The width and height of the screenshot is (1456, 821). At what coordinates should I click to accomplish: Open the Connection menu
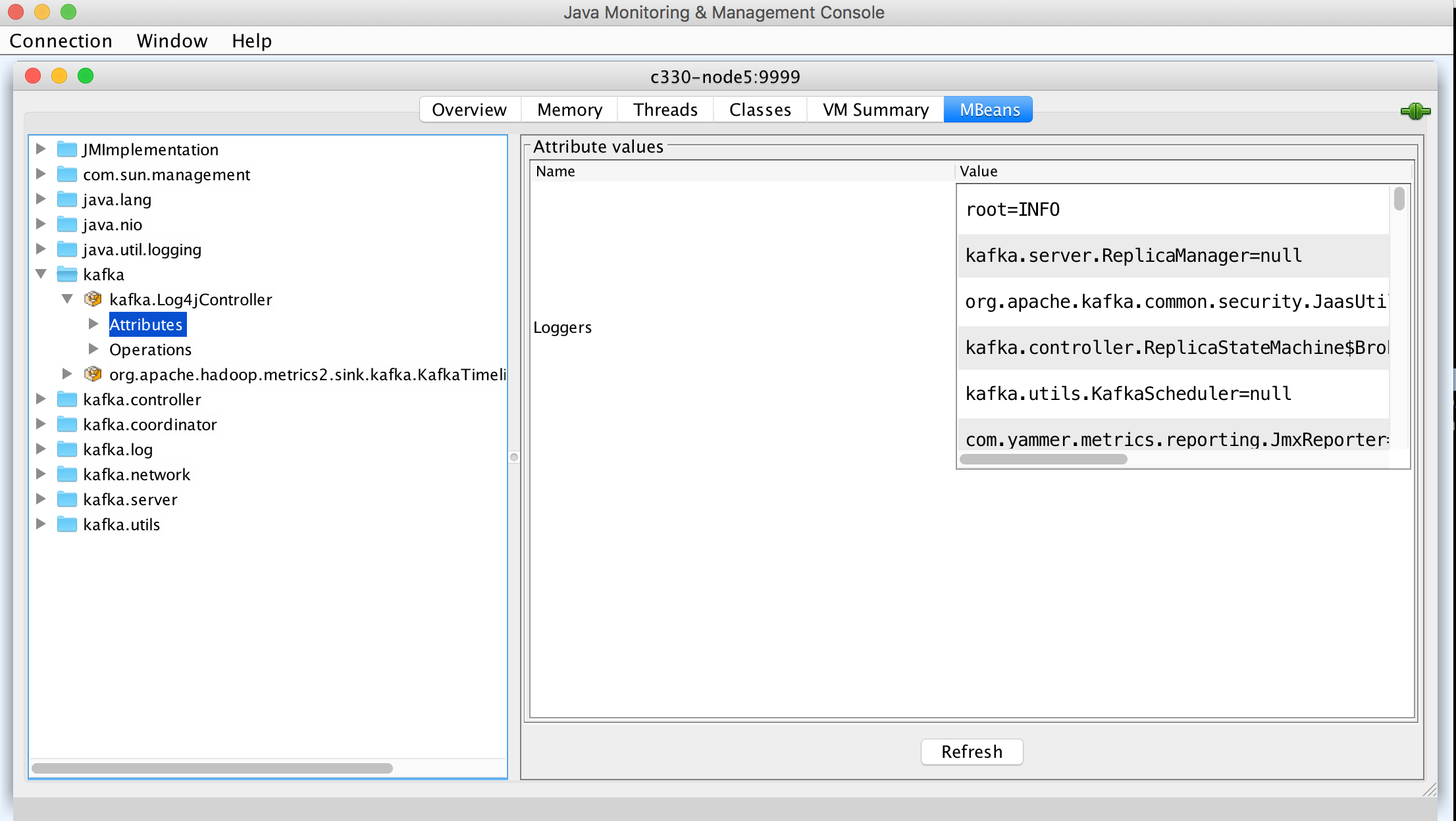pyautogui.click(x=61, y=41)
